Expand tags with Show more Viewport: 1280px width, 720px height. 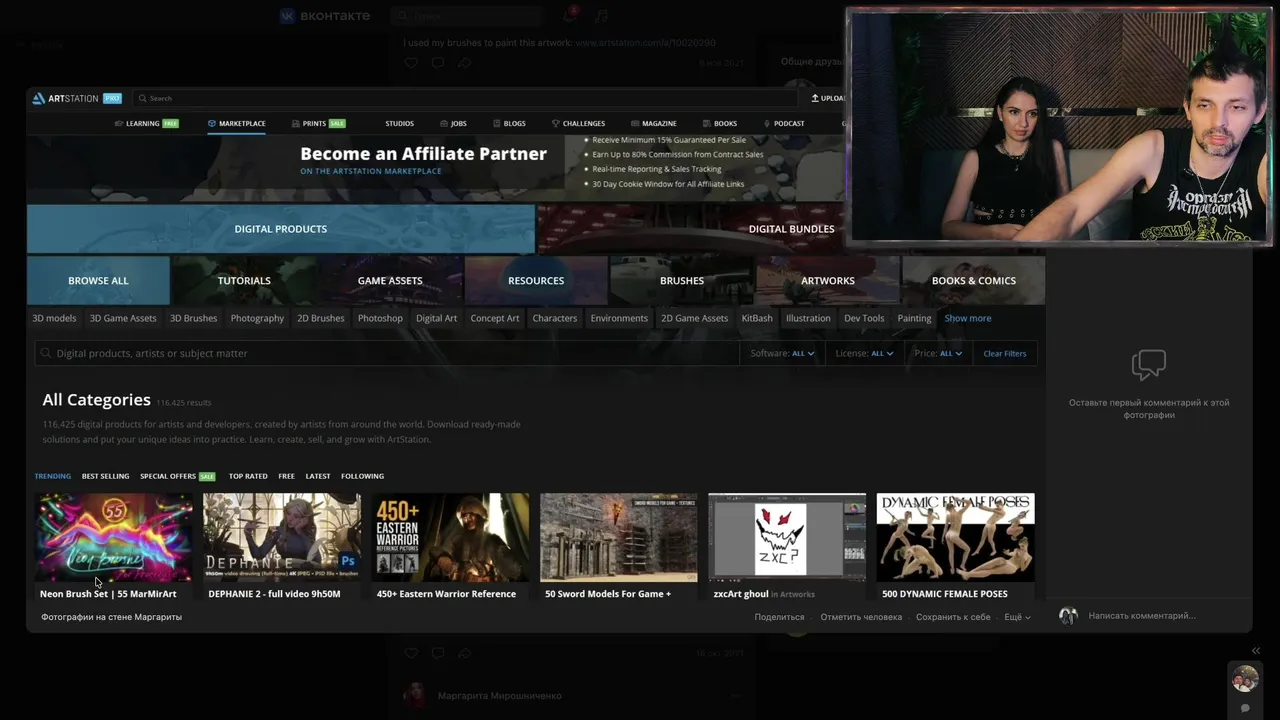coord(968,318)
